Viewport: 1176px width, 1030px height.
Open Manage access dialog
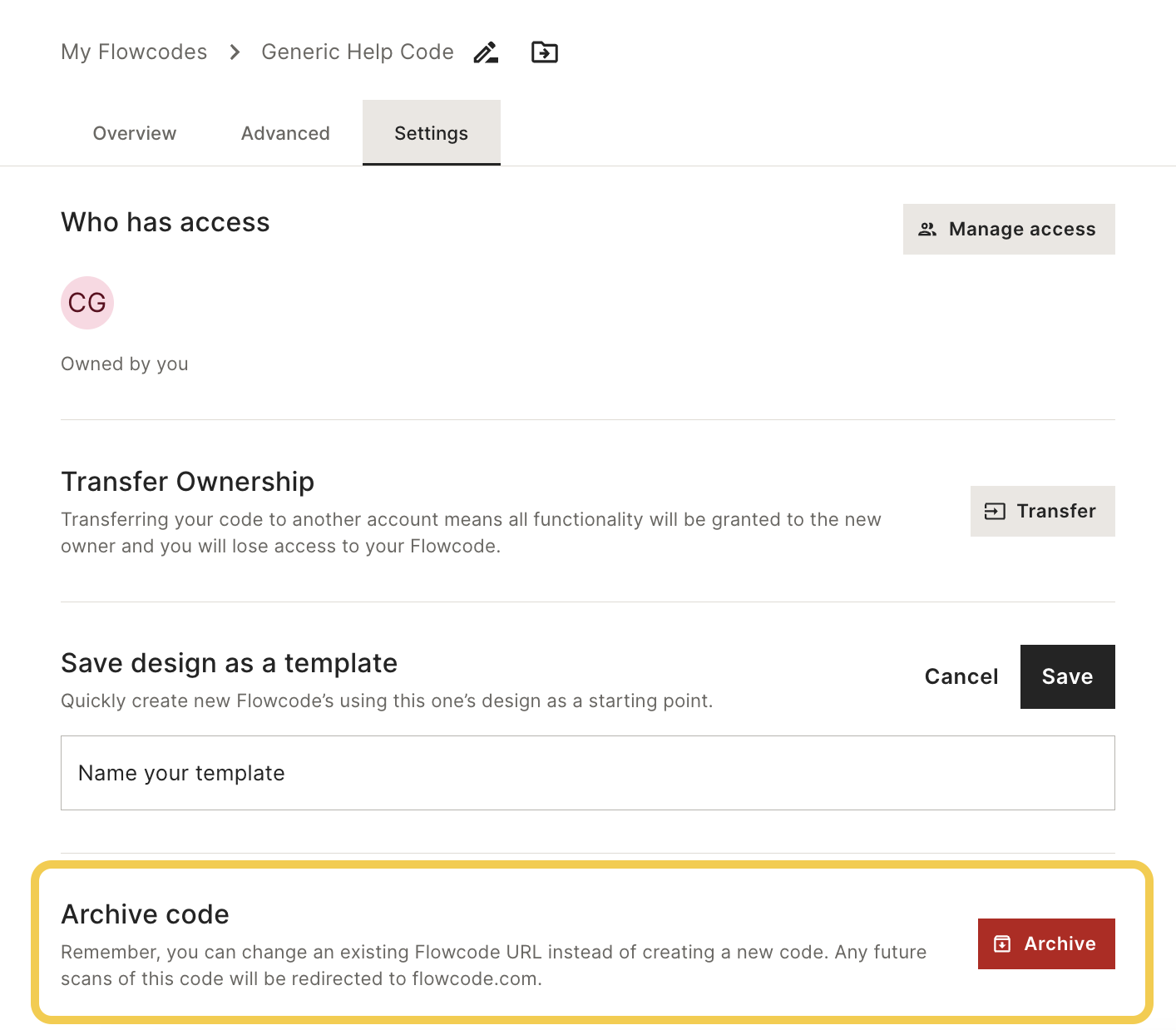click(x=1009, y=230)
